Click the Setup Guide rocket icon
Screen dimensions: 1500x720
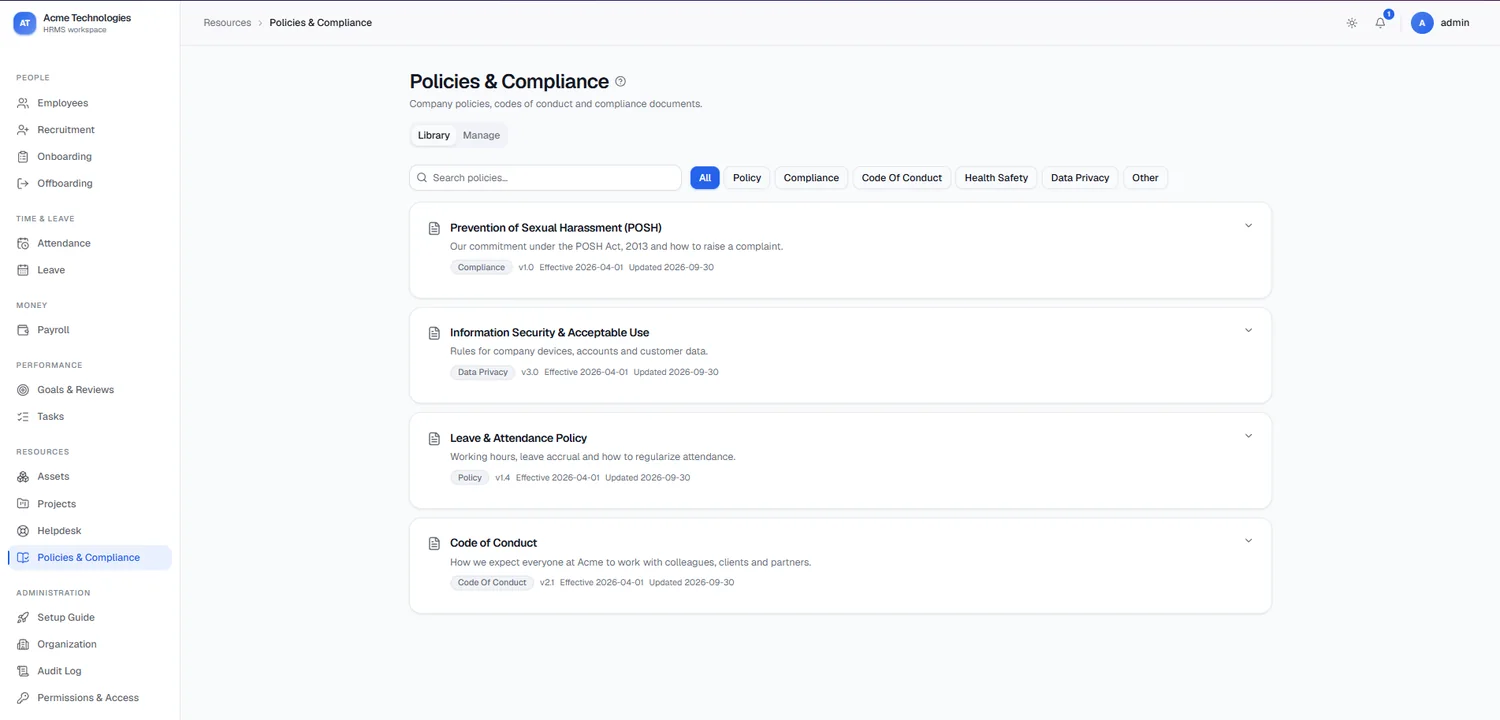click(23, 617)
